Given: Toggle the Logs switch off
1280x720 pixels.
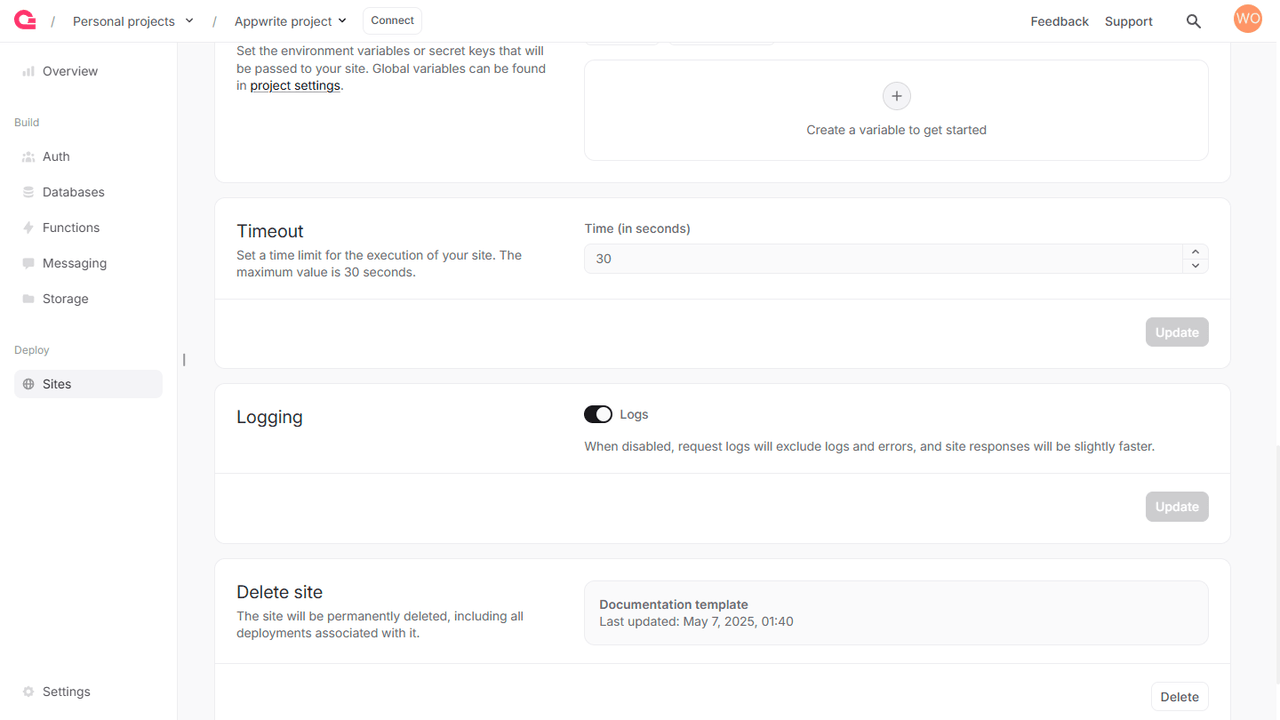Looking at the screenshot, I should (598, 414).
